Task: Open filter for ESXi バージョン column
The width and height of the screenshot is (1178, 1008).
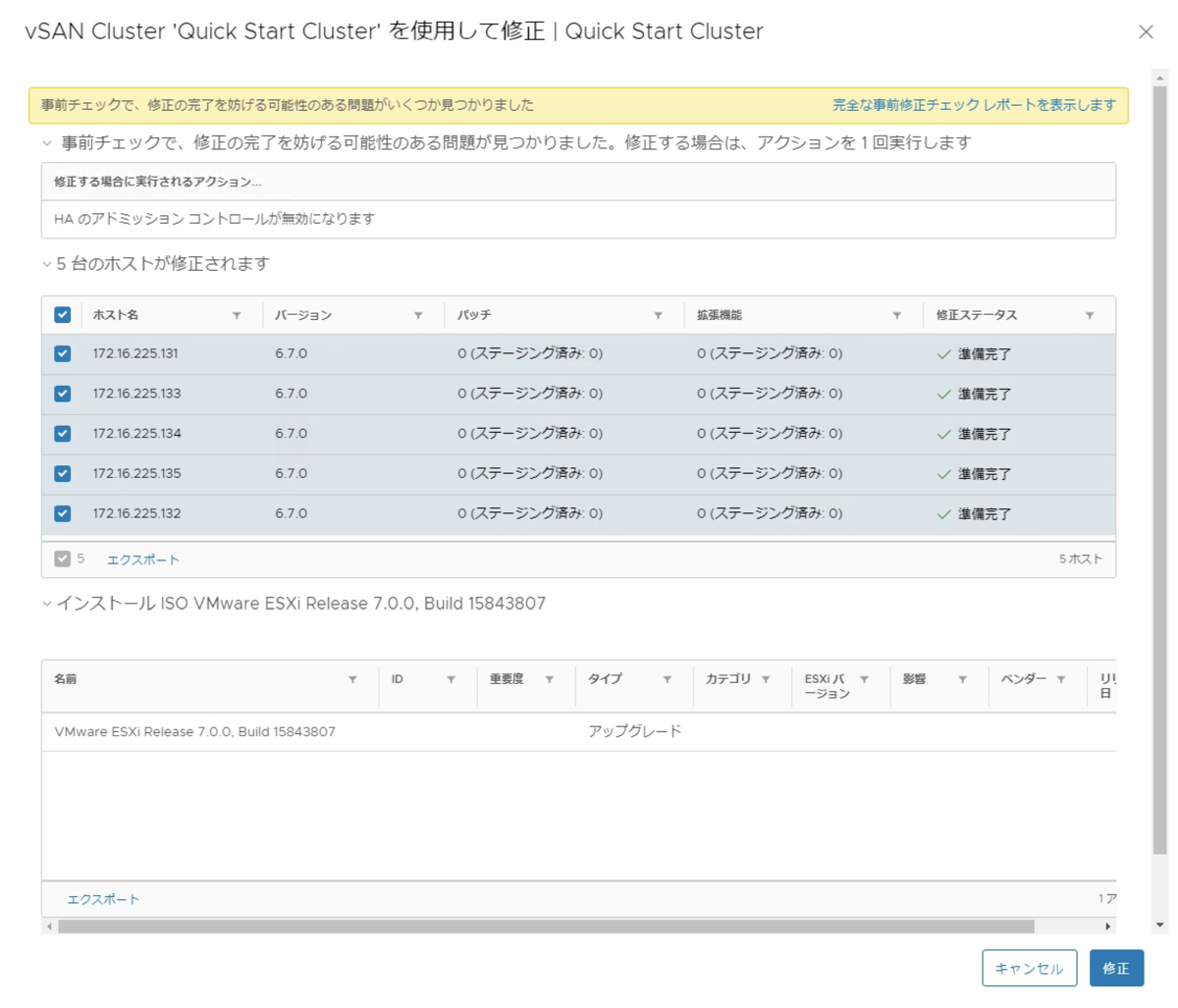Action: click(x=864, y=679)
